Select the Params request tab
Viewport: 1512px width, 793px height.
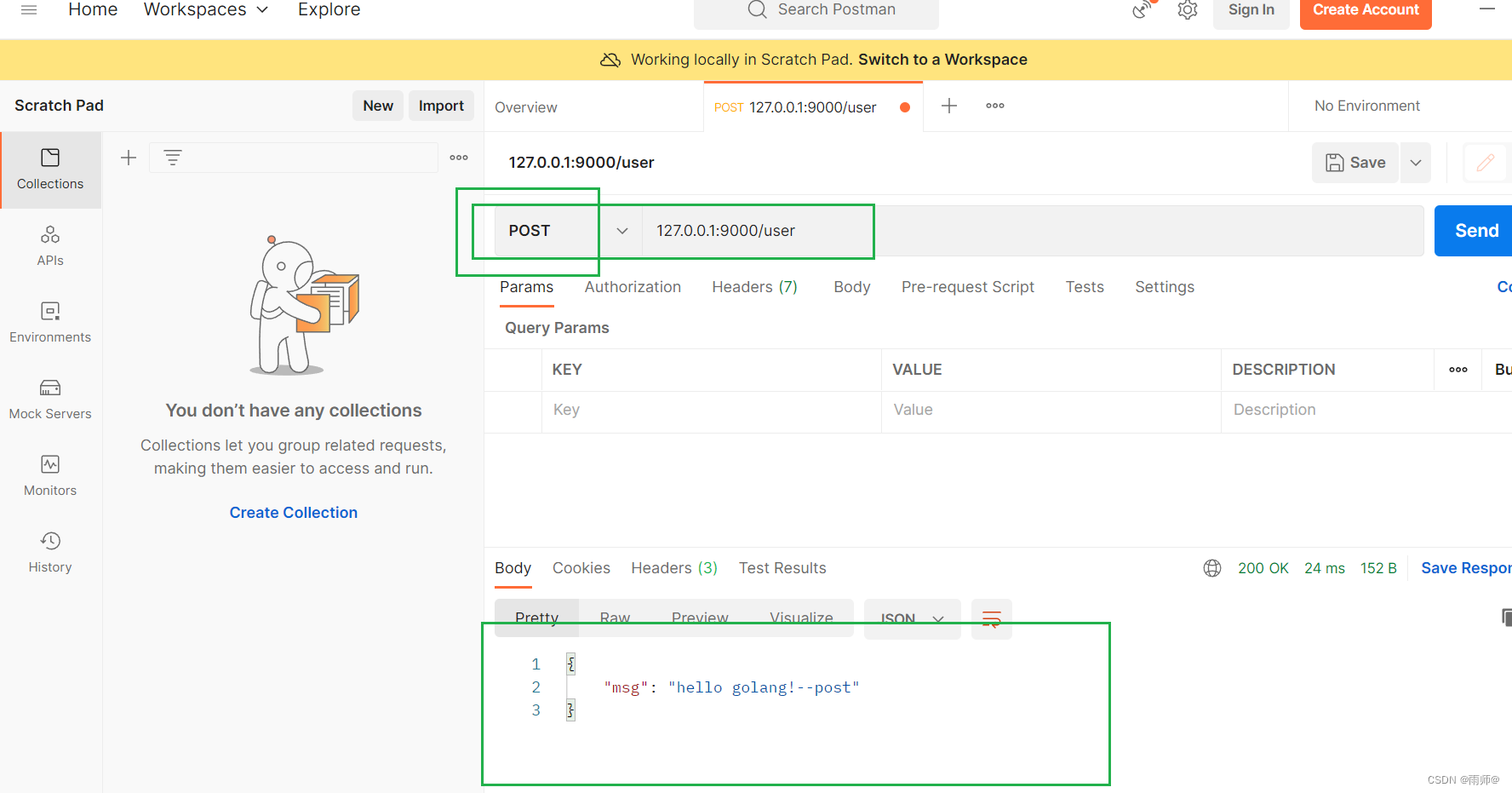pyautogui.click(x=526, y=287)
